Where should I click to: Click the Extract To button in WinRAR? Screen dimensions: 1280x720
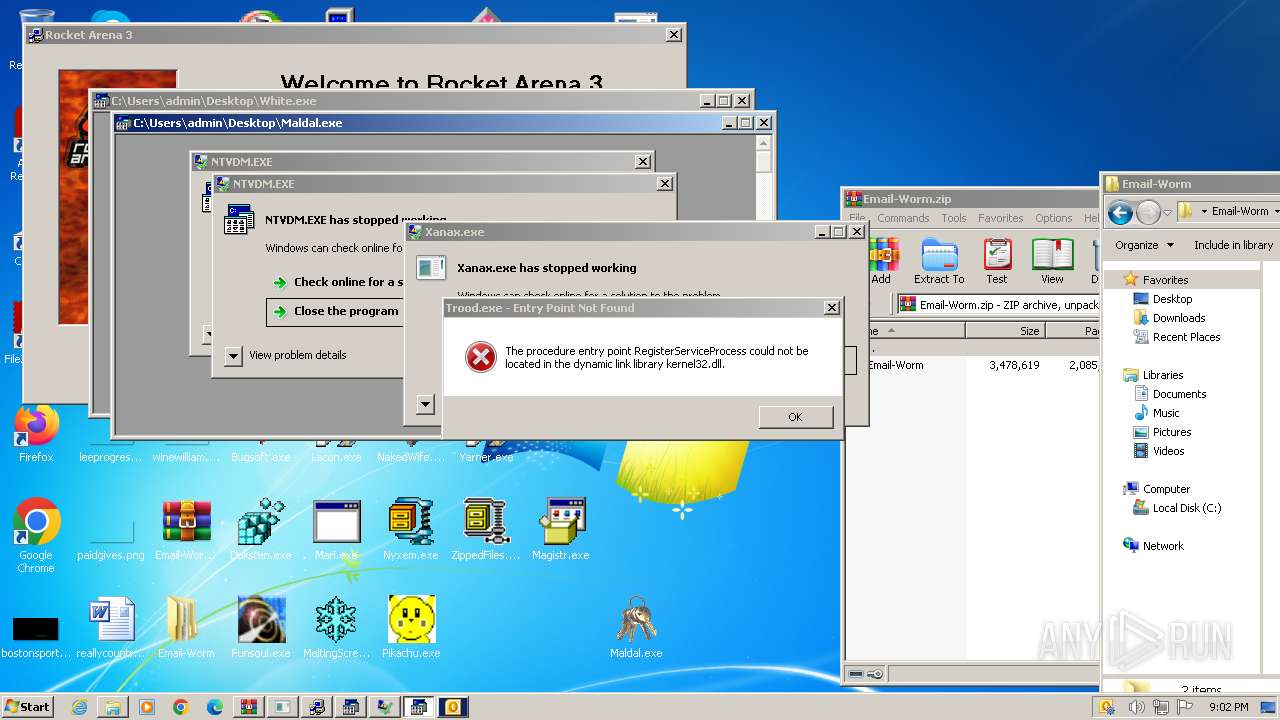(939, 261)
